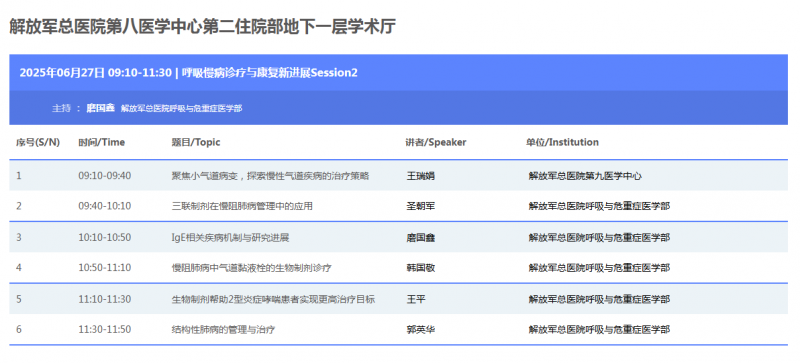Click the institution cell in the 09:40-10:10 row

coord(599,206)
